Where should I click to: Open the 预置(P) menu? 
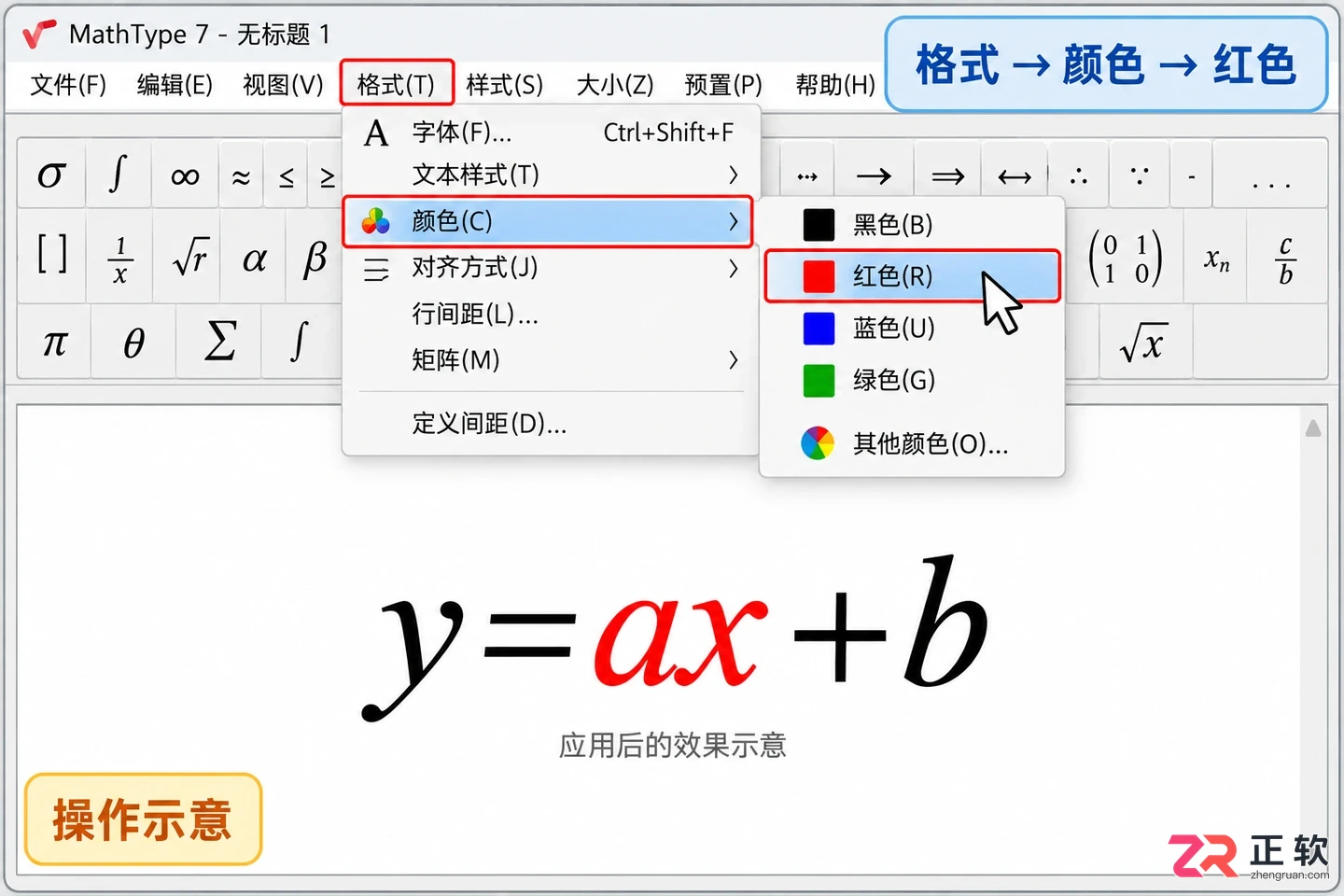click(x=723, y=85)
